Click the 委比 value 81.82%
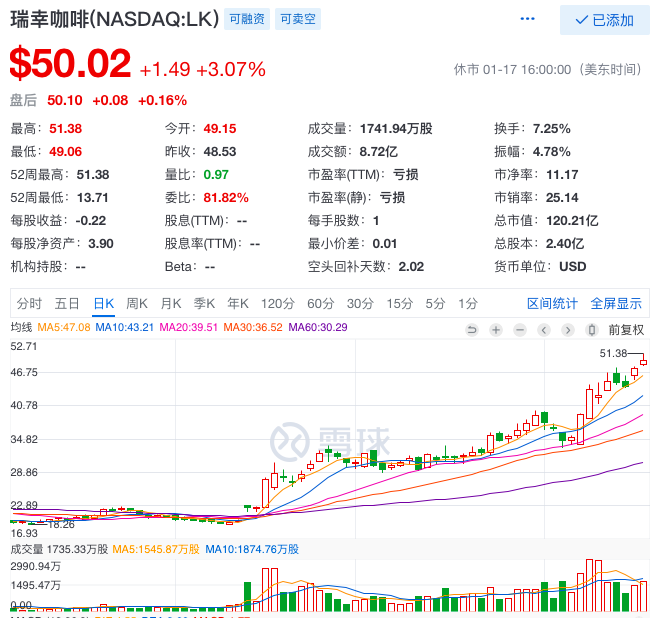The image size is (652, 618). tap(226, 198)
